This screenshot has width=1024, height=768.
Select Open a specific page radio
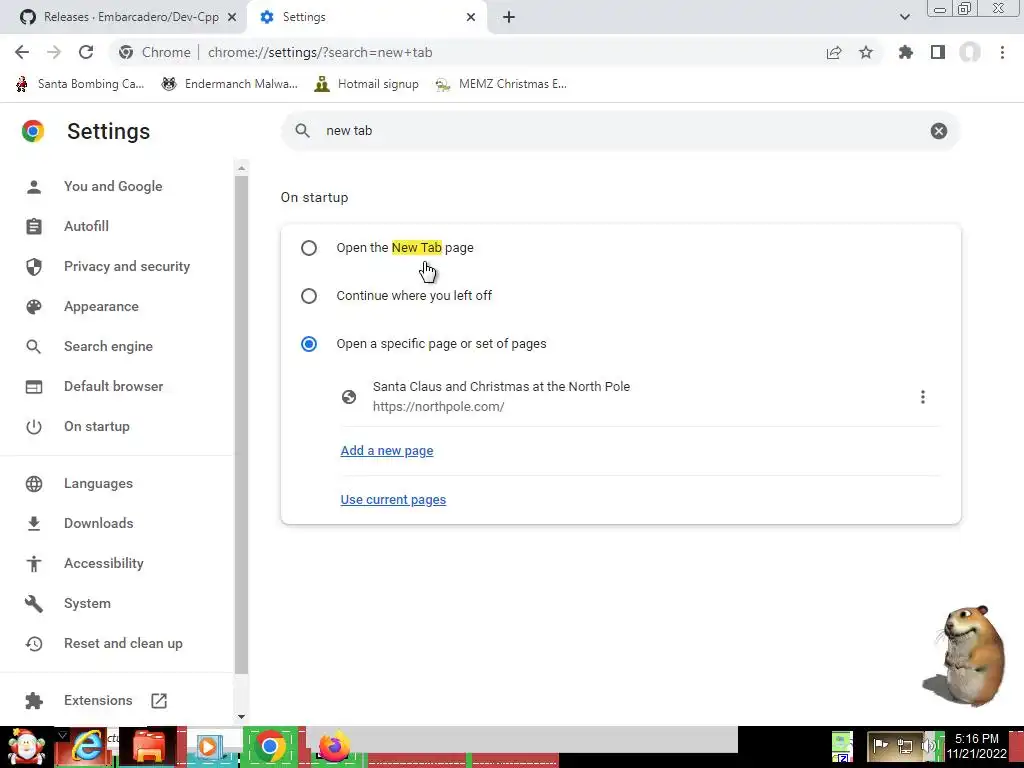pyautogui.click(x=309, y=344)
